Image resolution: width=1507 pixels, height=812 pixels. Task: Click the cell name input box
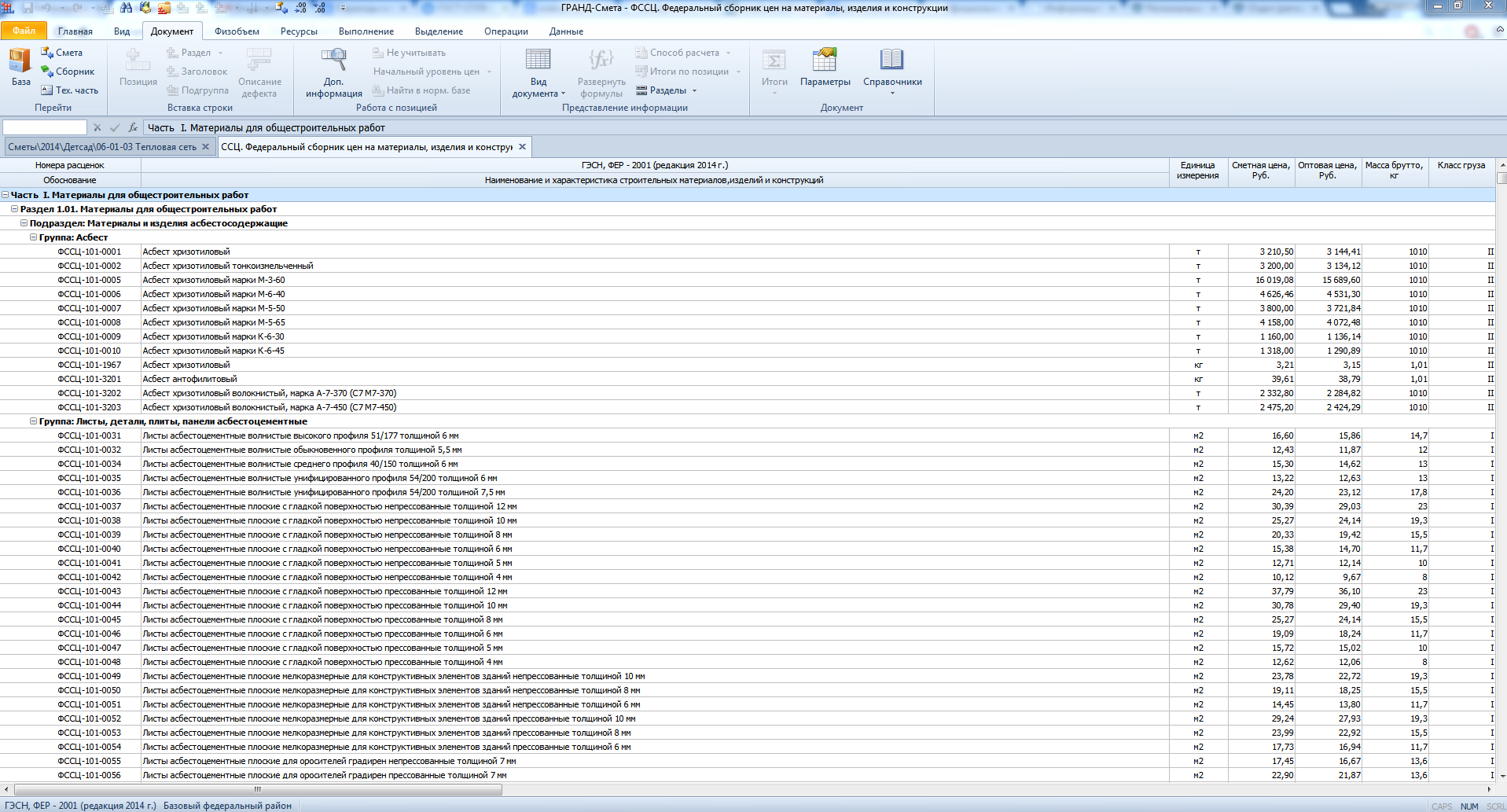[44, 127]
